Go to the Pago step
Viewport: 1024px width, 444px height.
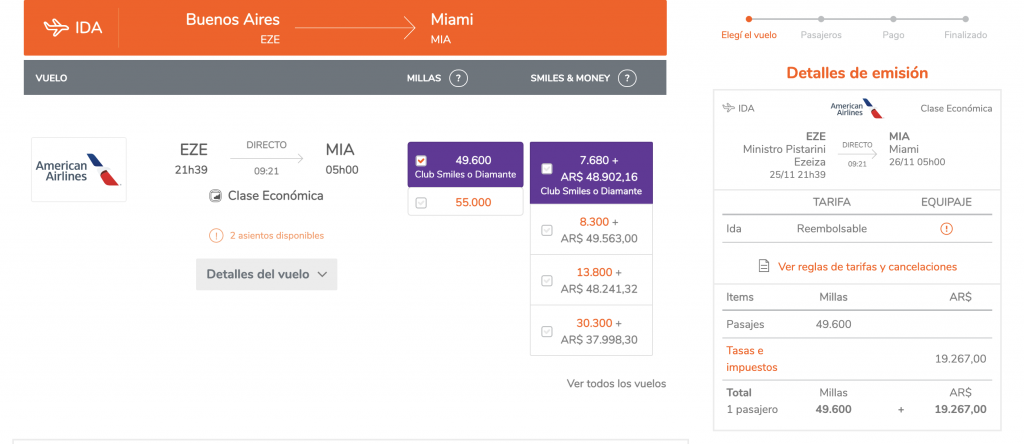[x=893, y=35]
